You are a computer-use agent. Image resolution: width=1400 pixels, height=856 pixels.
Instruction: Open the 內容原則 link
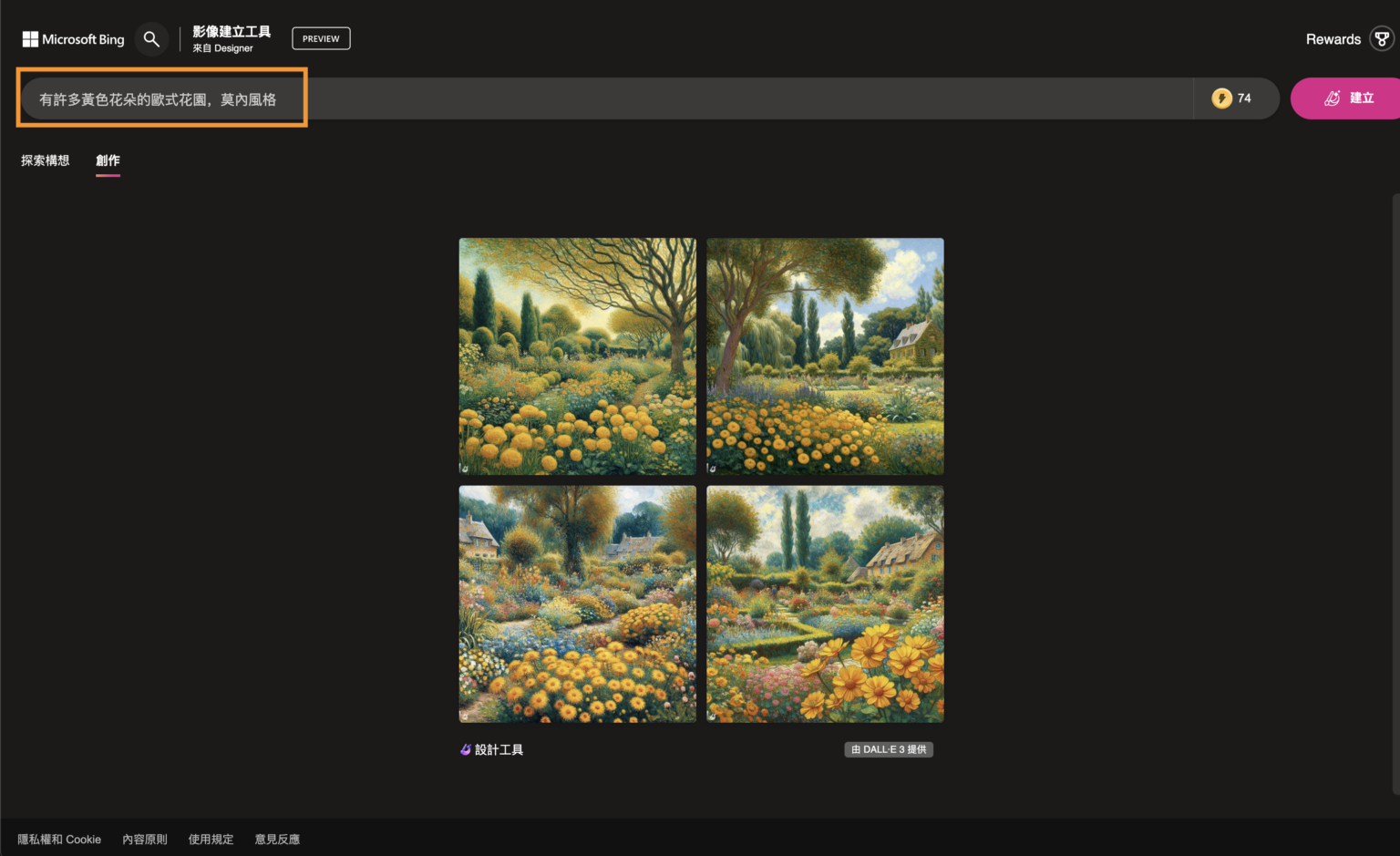tap(144, 839)
